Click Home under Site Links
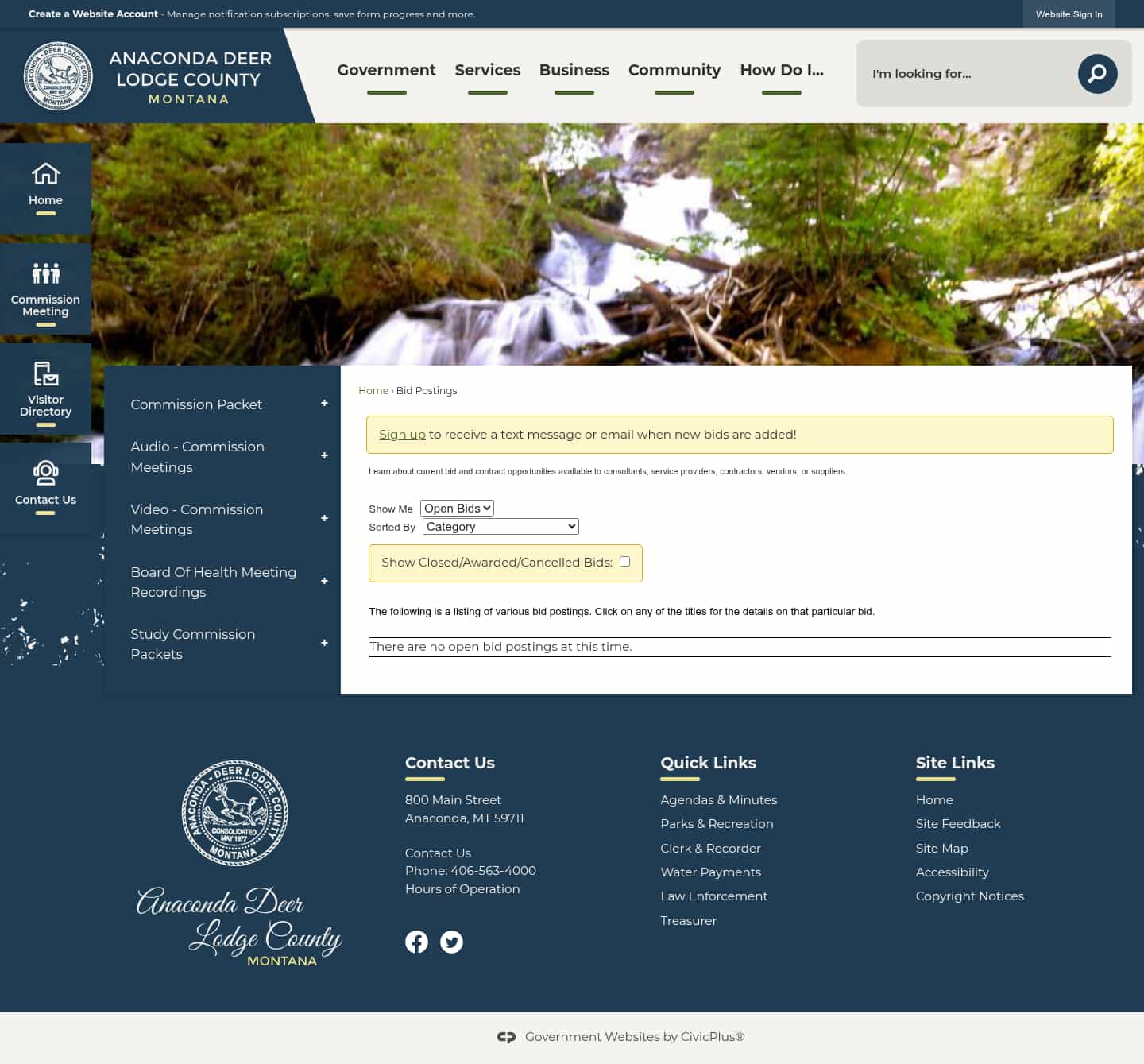This screenshot has width=1144, height=1064. point(934,800)
